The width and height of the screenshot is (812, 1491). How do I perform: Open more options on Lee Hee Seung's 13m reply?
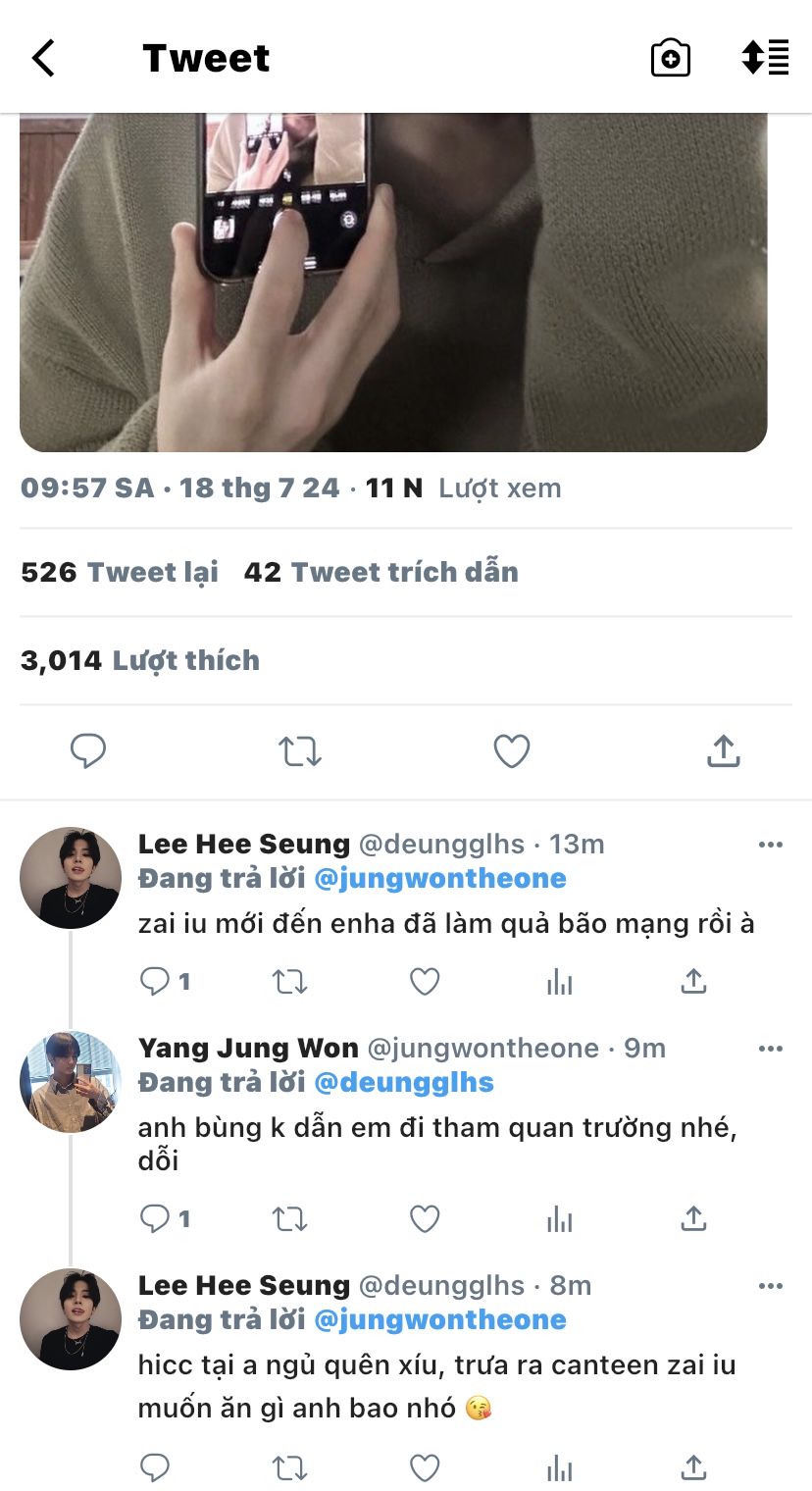pyautogui.click(x=771, y=845)
